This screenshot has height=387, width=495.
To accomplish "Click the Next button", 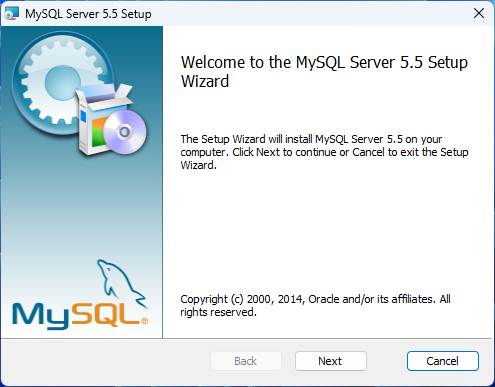I will [331, 361].
